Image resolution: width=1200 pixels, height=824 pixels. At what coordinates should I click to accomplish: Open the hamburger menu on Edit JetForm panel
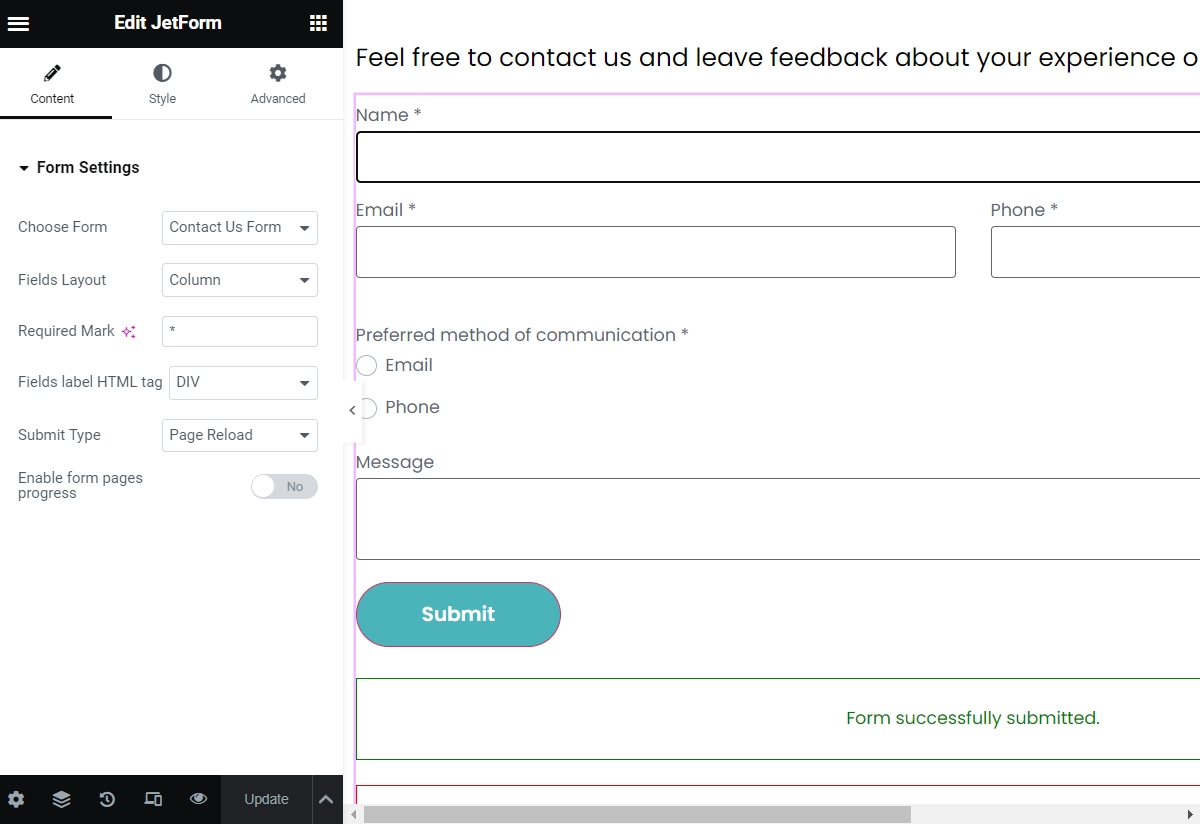tap(18, 23)
